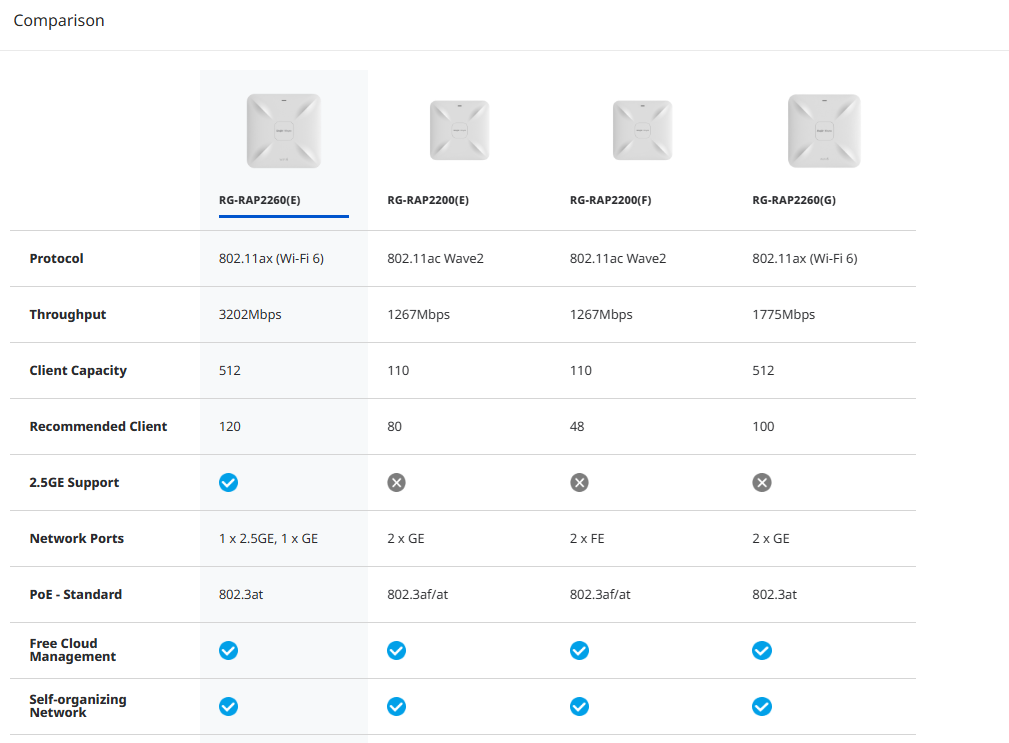The image size is (1009, 743).
Task: Click the Comparison section heading
Action: click(x=59, y=21)
